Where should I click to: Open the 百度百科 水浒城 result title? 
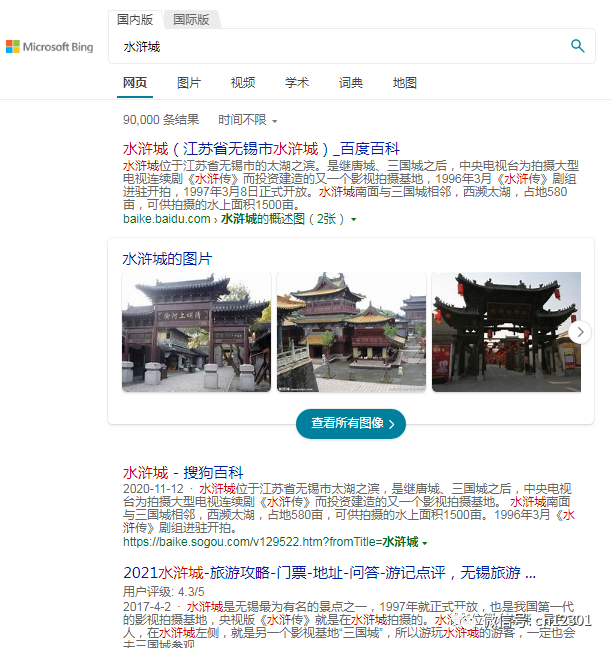[261, 149]
